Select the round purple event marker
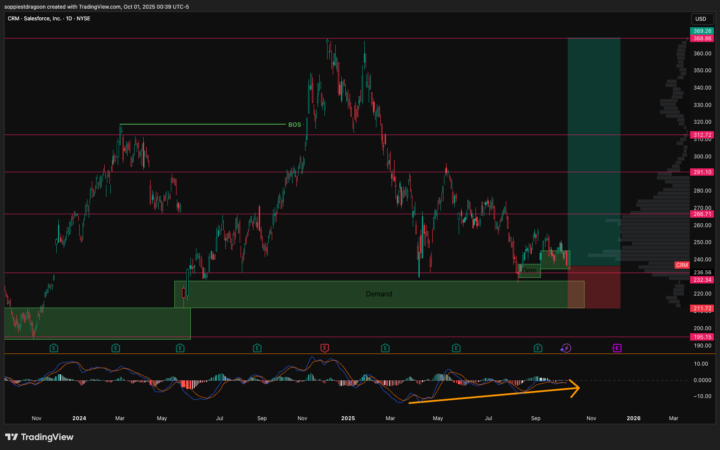 566,347
